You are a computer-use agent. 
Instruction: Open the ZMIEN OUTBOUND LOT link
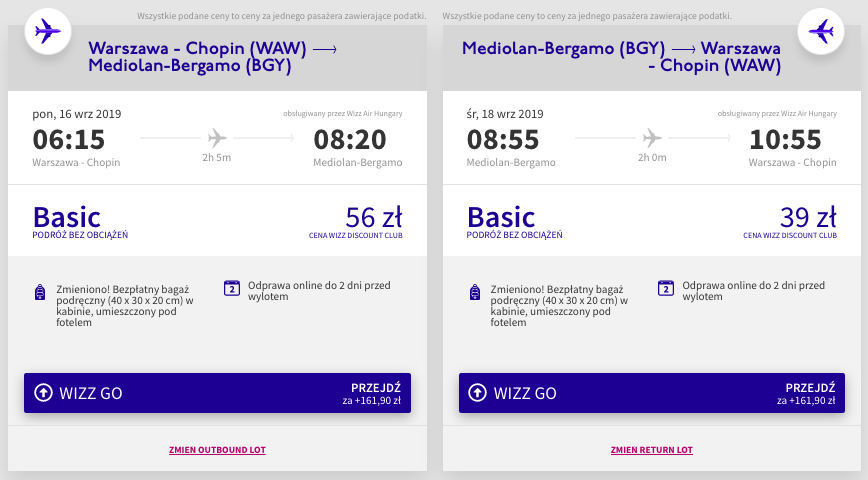[217, 450]
